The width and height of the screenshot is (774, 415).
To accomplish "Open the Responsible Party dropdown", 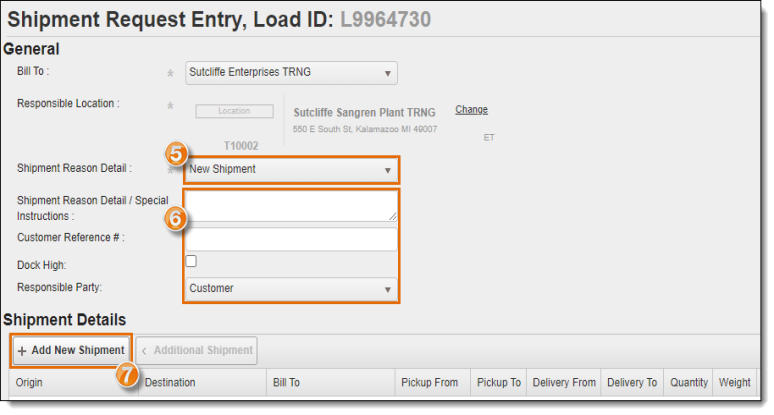I will [291, 289].
